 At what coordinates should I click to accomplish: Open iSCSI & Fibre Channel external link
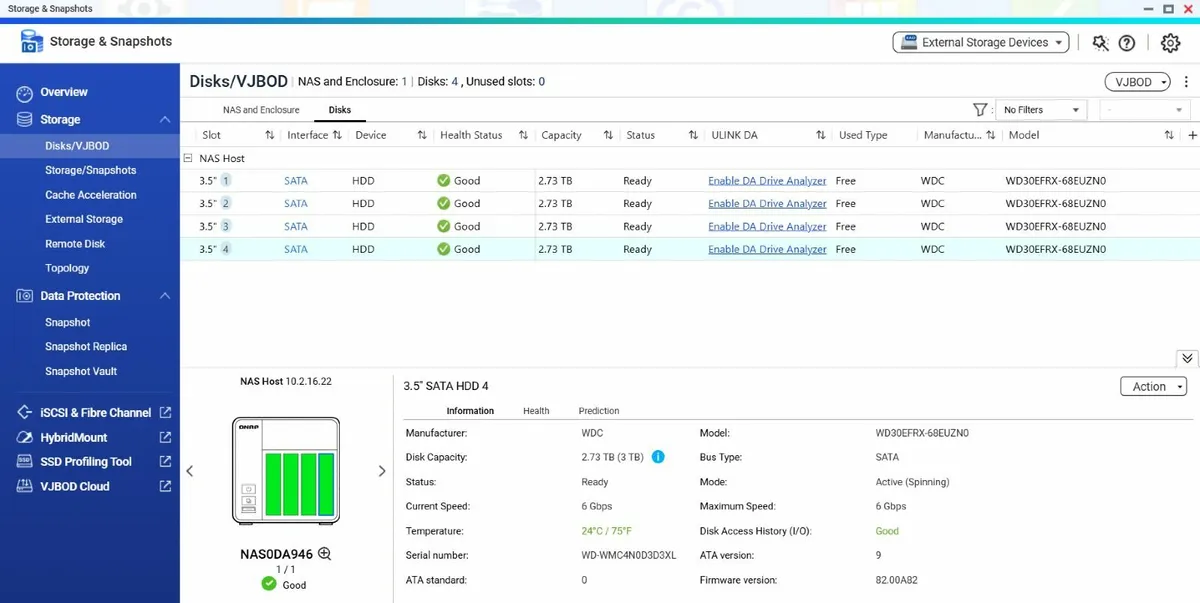pyautogui.click(x=165, y=413)
